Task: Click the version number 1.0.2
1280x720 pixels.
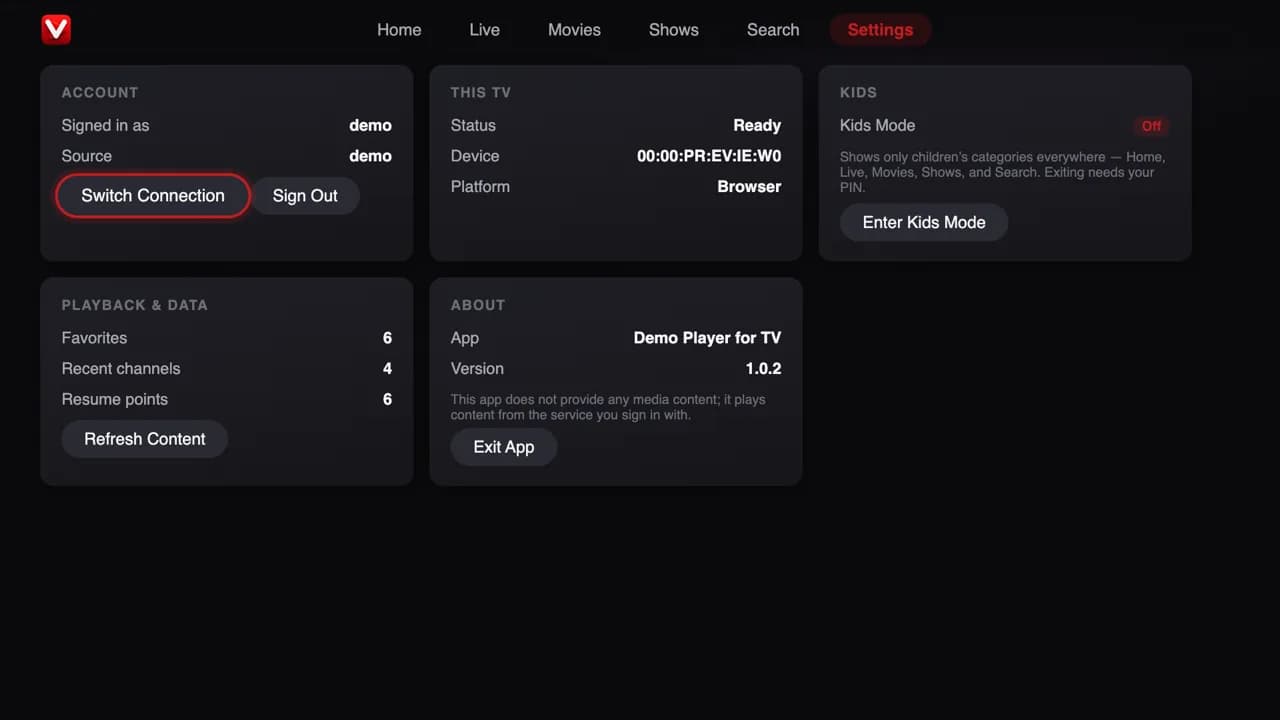Action: pos(763,369)
